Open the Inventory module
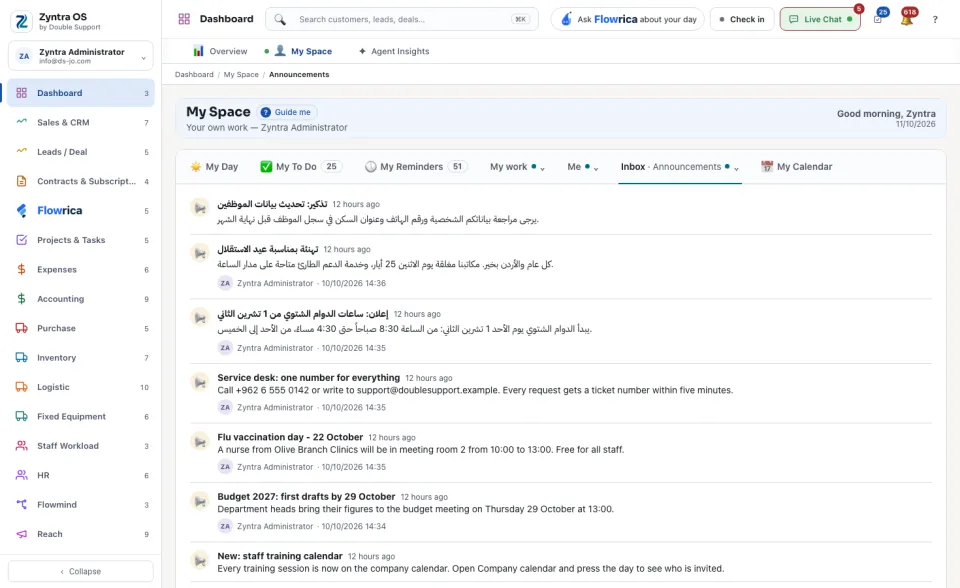 coord(81,358)
